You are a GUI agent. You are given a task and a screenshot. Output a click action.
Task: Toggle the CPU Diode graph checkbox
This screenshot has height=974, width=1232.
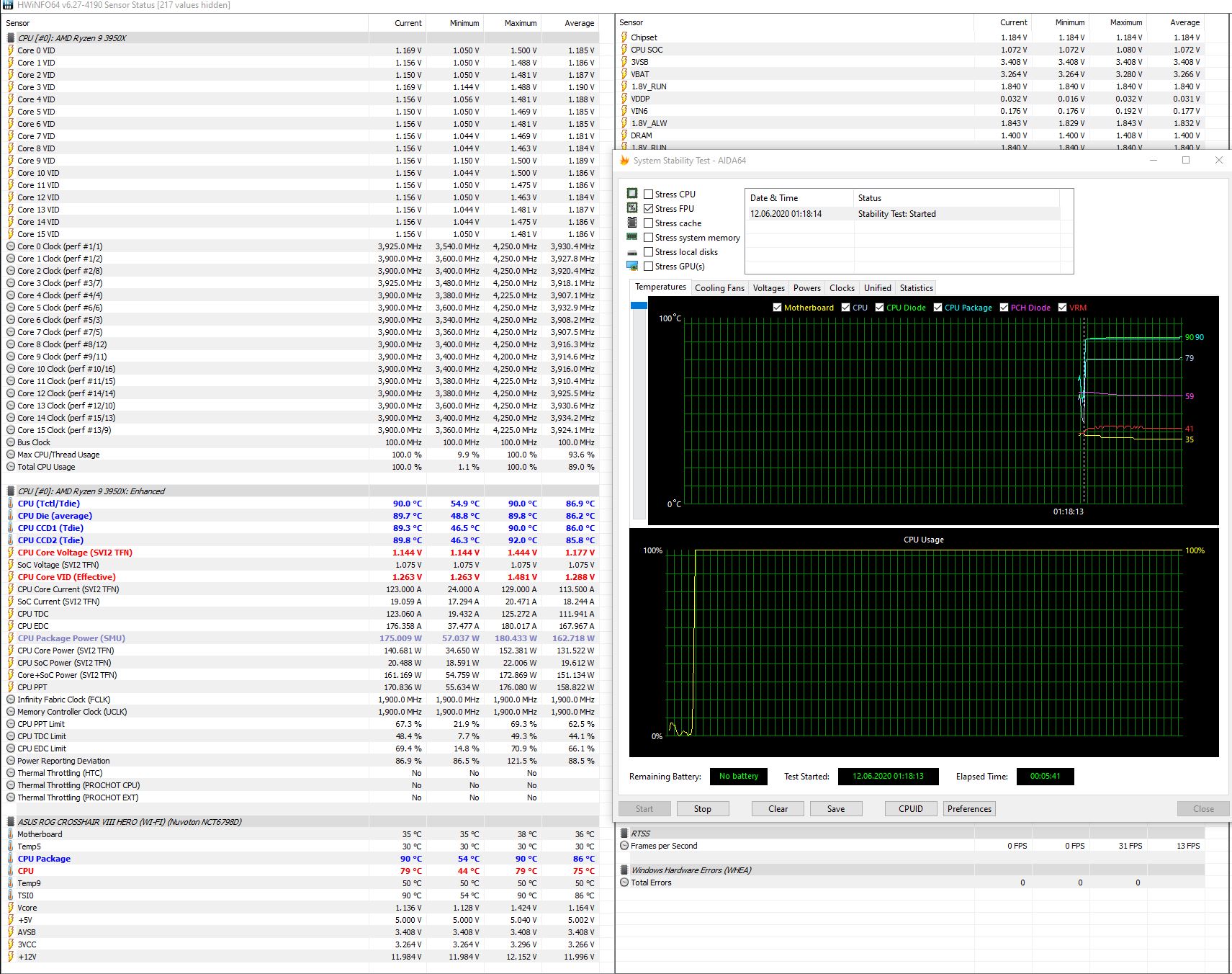click(x=879, y=308)
